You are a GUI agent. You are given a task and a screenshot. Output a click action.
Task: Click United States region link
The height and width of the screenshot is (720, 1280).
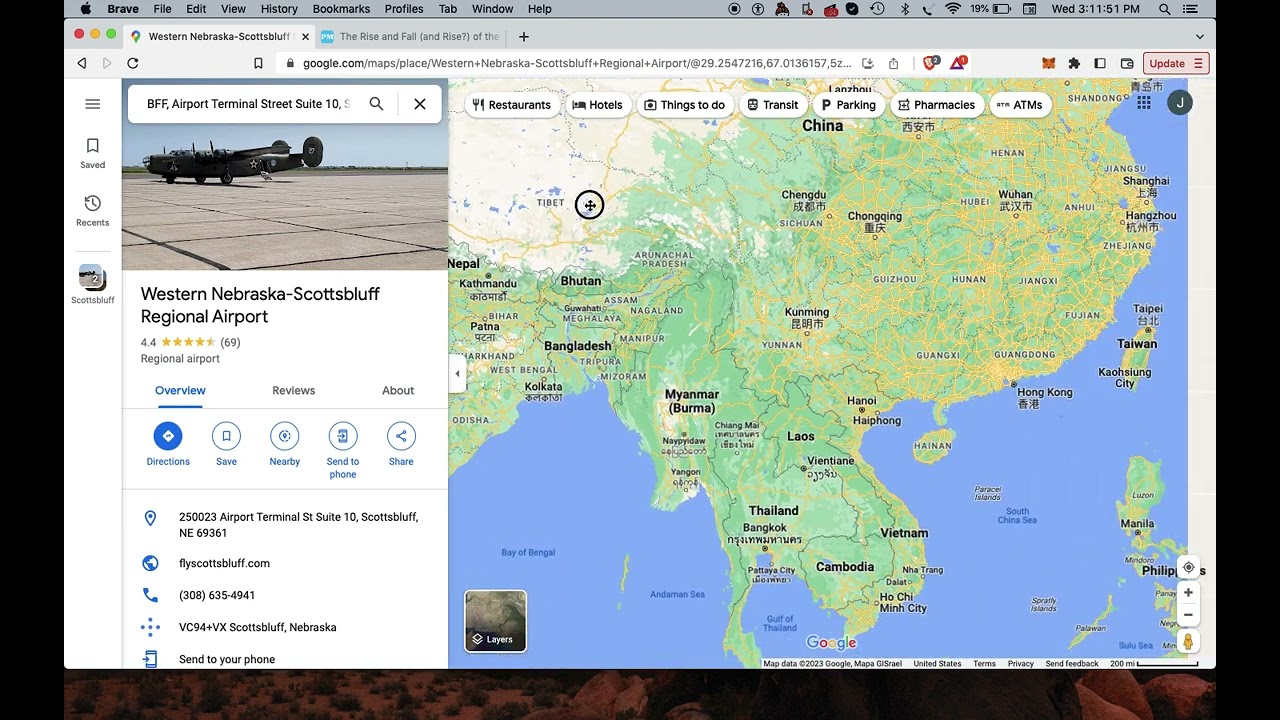[937, 664]
